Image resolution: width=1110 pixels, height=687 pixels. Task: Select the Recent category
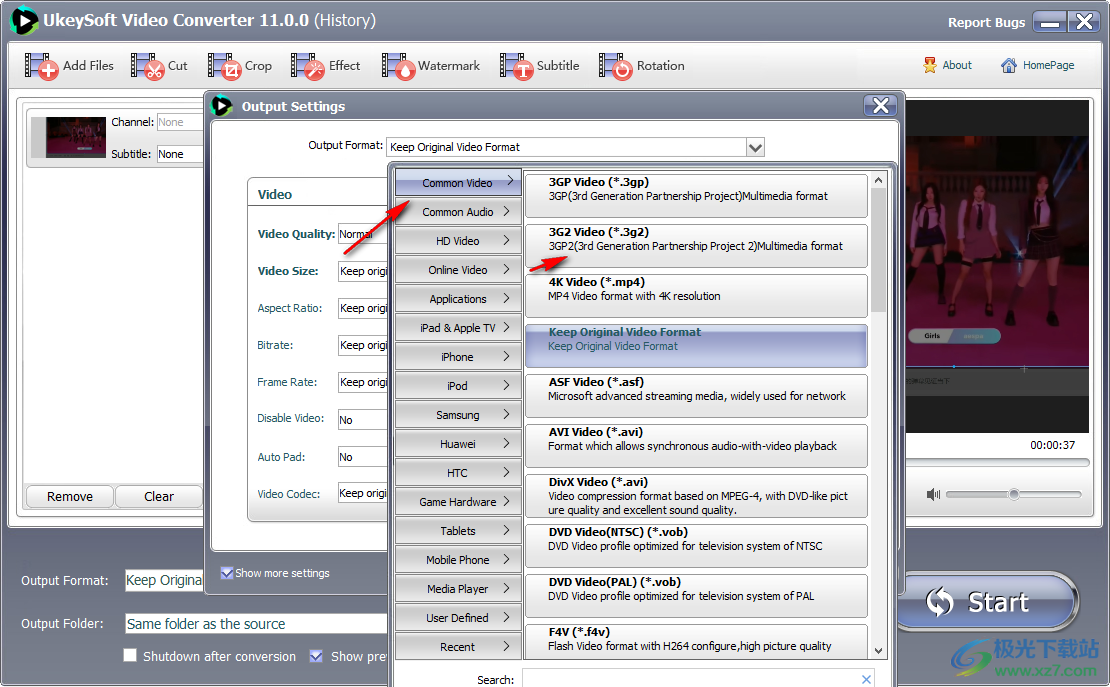point(458,646)
